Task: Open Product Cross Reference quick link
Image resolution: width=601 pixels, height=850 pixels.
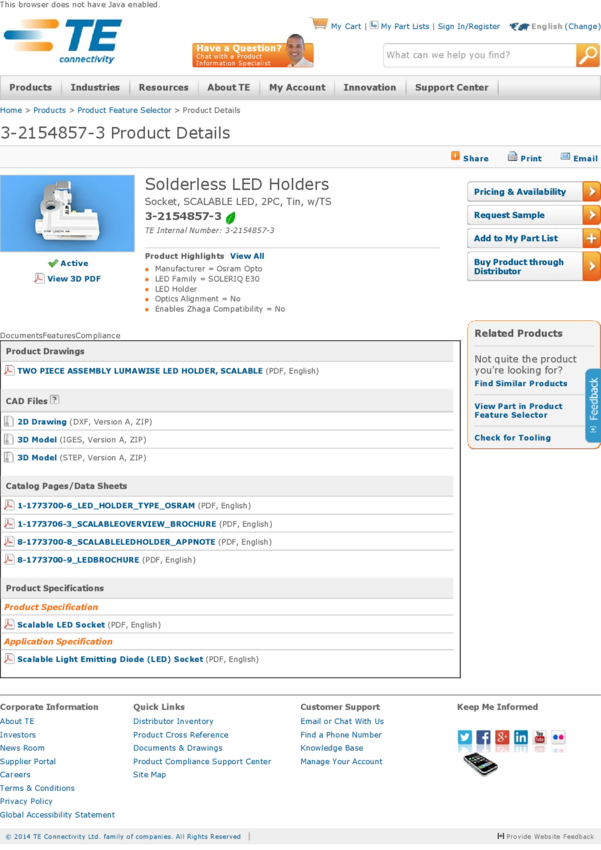Action: pos(180,735)
